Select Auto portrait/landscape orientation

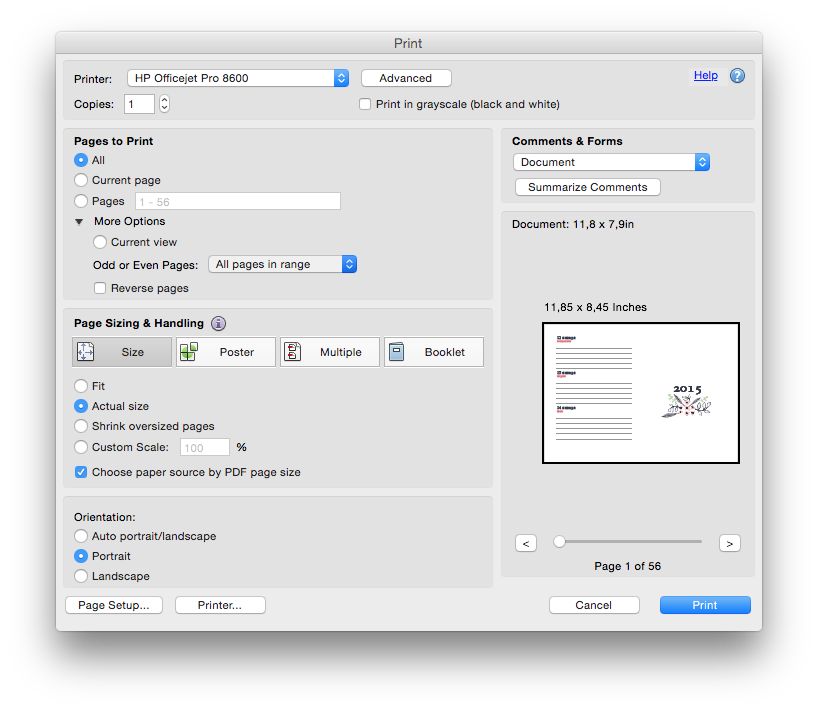pos(81,536)
